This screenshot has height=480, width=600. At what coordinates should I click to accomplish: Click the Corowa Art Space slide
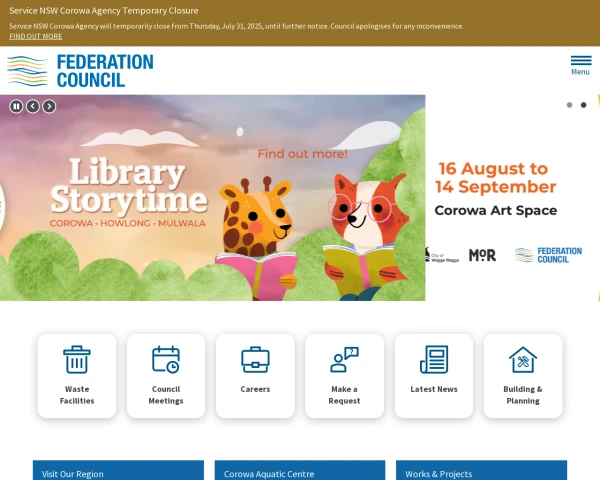point(512,198)
